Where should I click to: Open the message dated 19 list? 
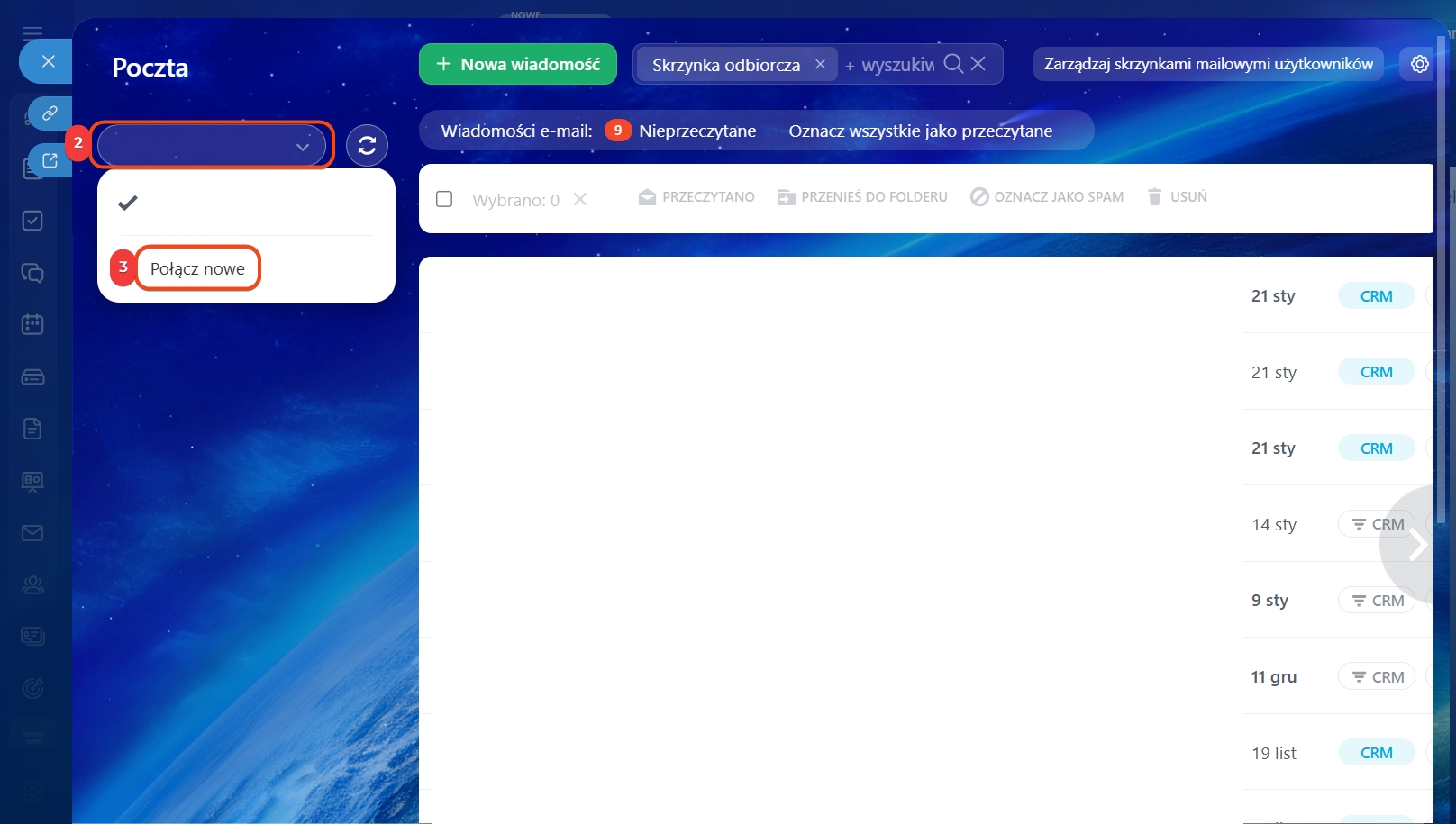(x=925, y=753)
